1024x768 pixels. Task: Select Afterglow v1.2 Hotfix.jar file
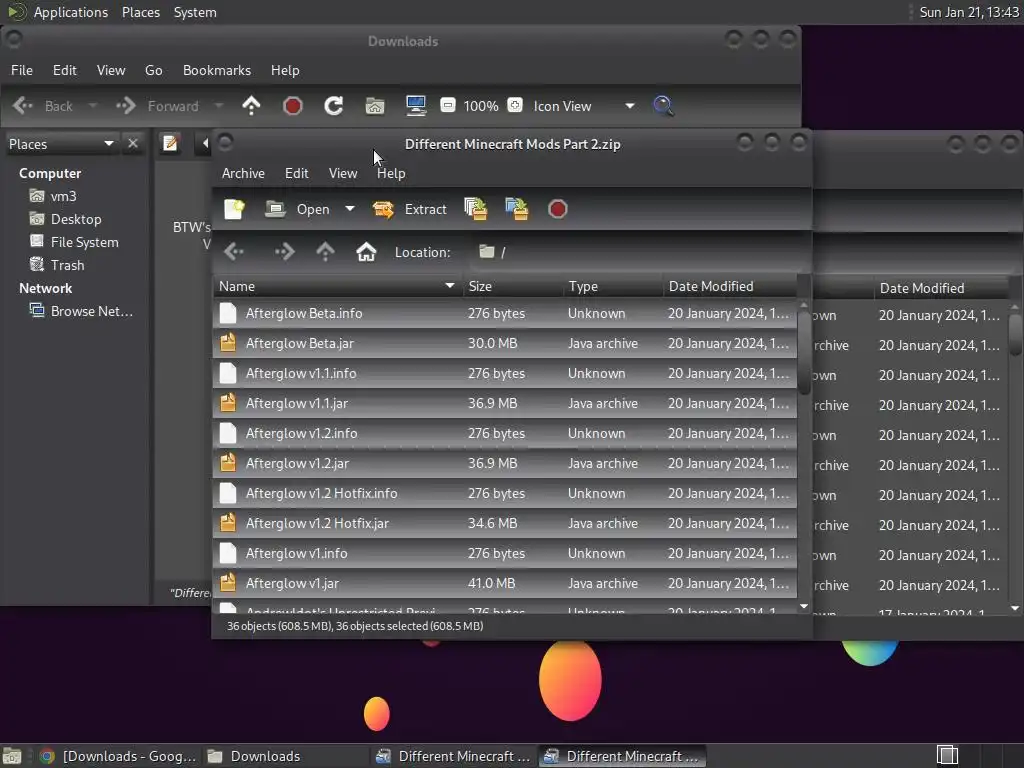click(x=505, y=524)
